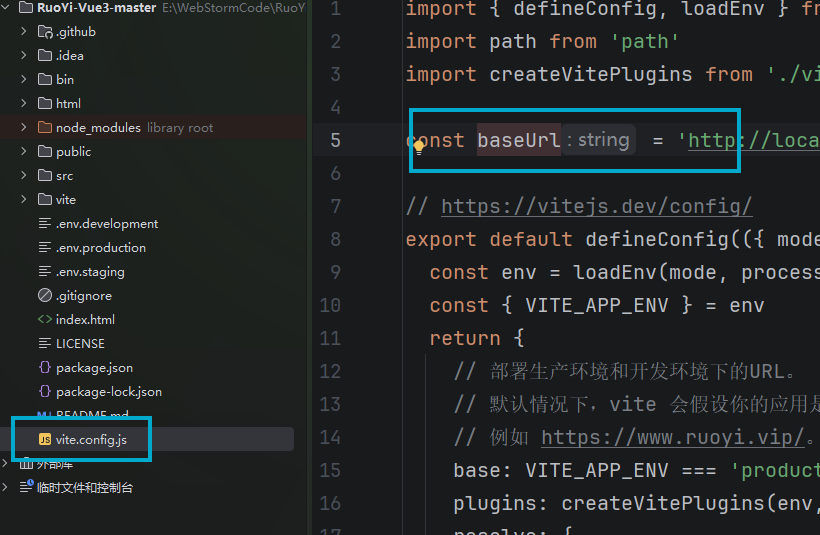Screen dimensions: 820x535
Task: Collapse the RuoYi-Vue3-master project root
Action: click(x=6, y=7)
